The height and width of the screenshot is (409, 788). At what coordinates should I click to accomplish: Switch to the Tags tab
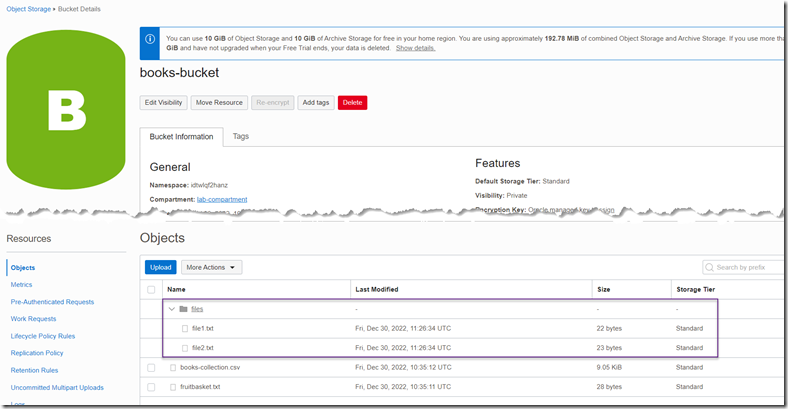tap(240, 136)
